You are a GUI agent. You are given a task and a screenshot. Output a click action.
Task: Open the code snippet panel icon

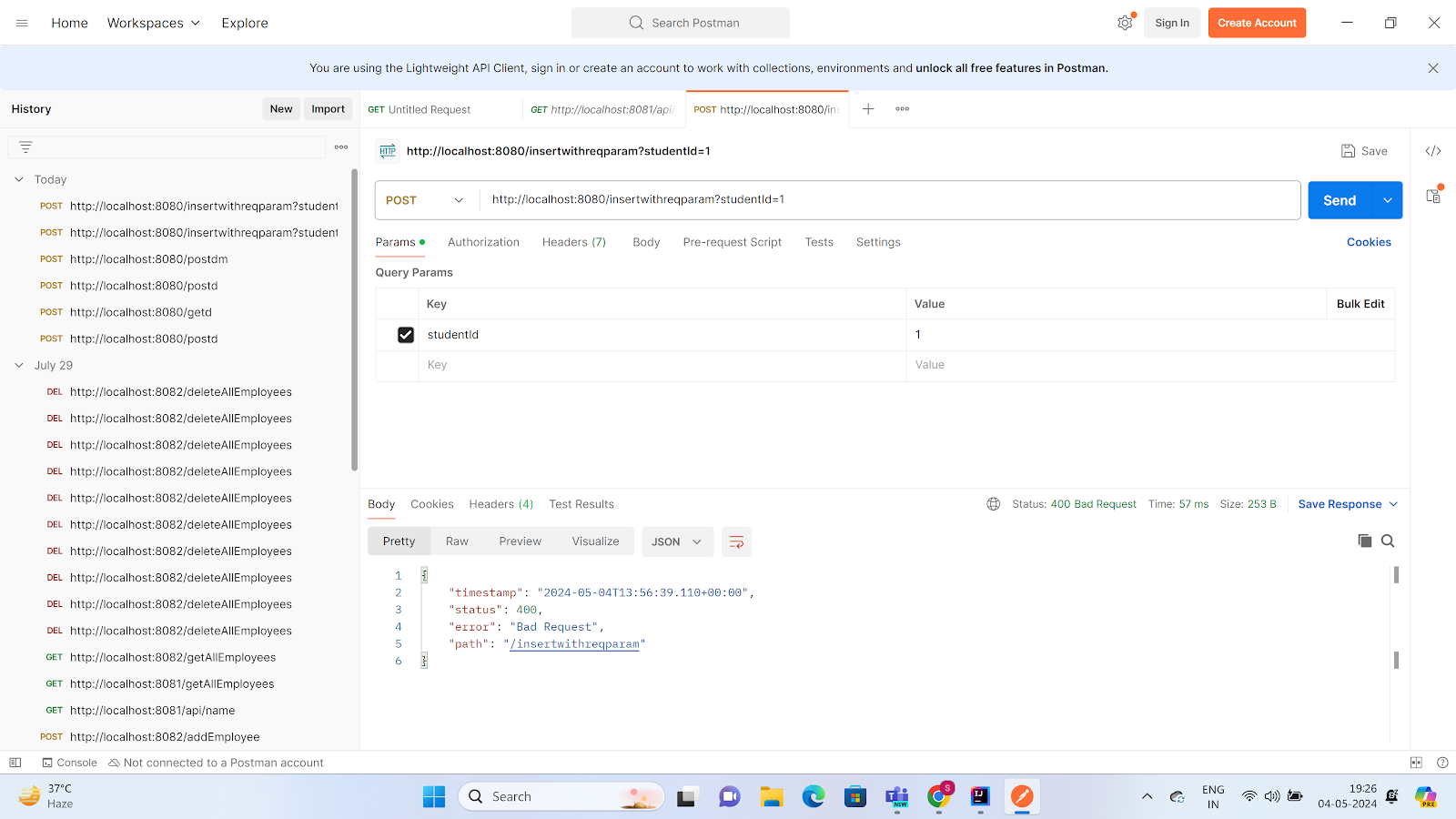1433,151
